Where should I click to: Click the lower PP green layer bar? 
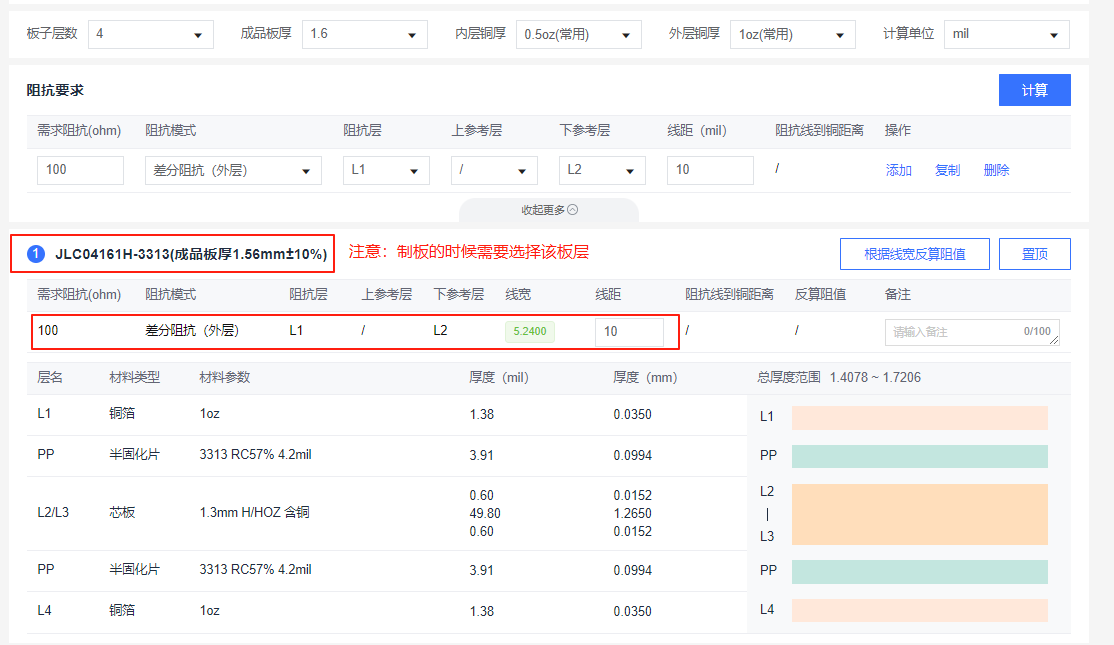[x=919, y=572]
